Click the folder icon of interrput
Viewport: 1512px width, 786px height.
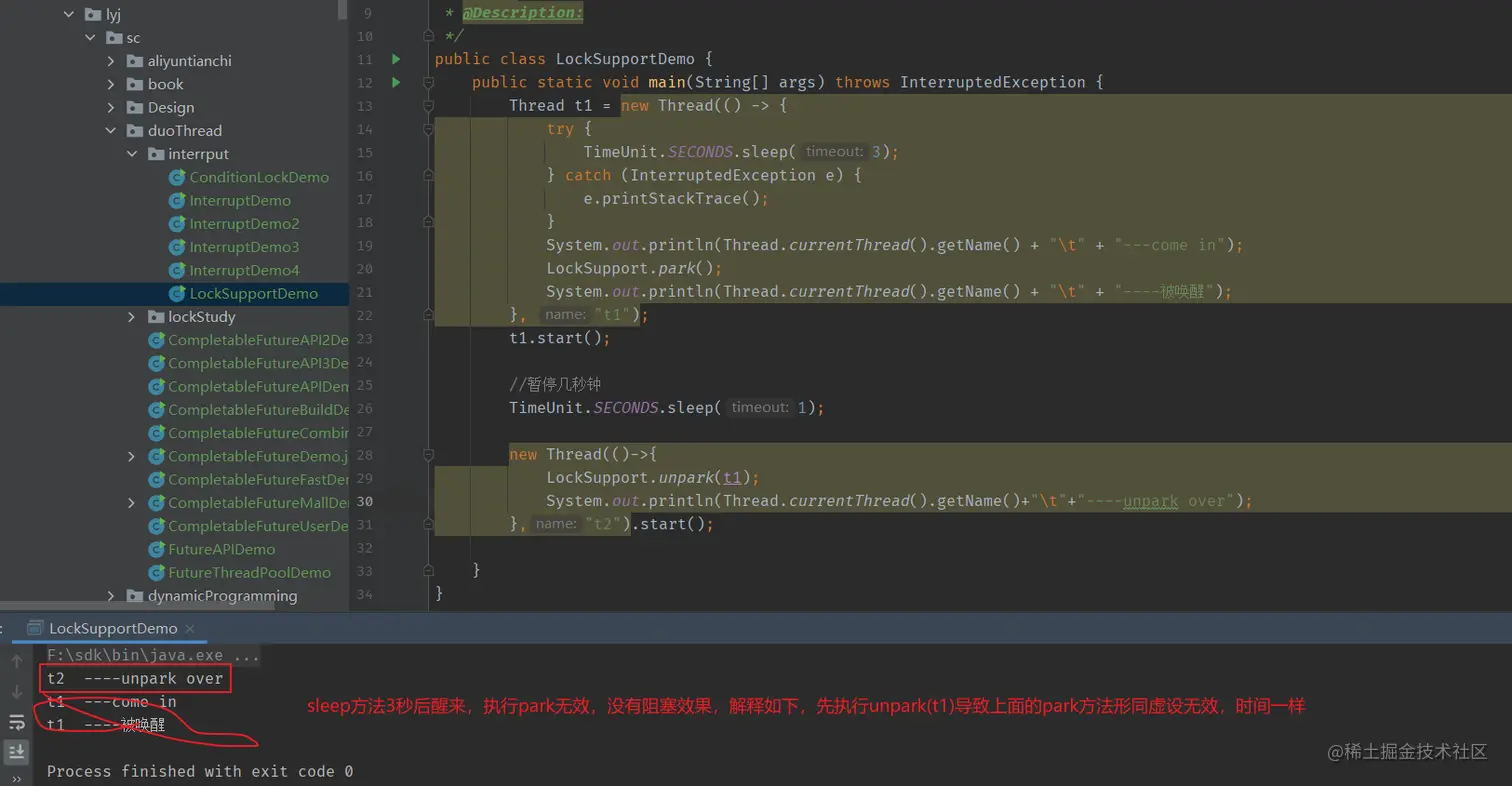click(x=156, y=154)
